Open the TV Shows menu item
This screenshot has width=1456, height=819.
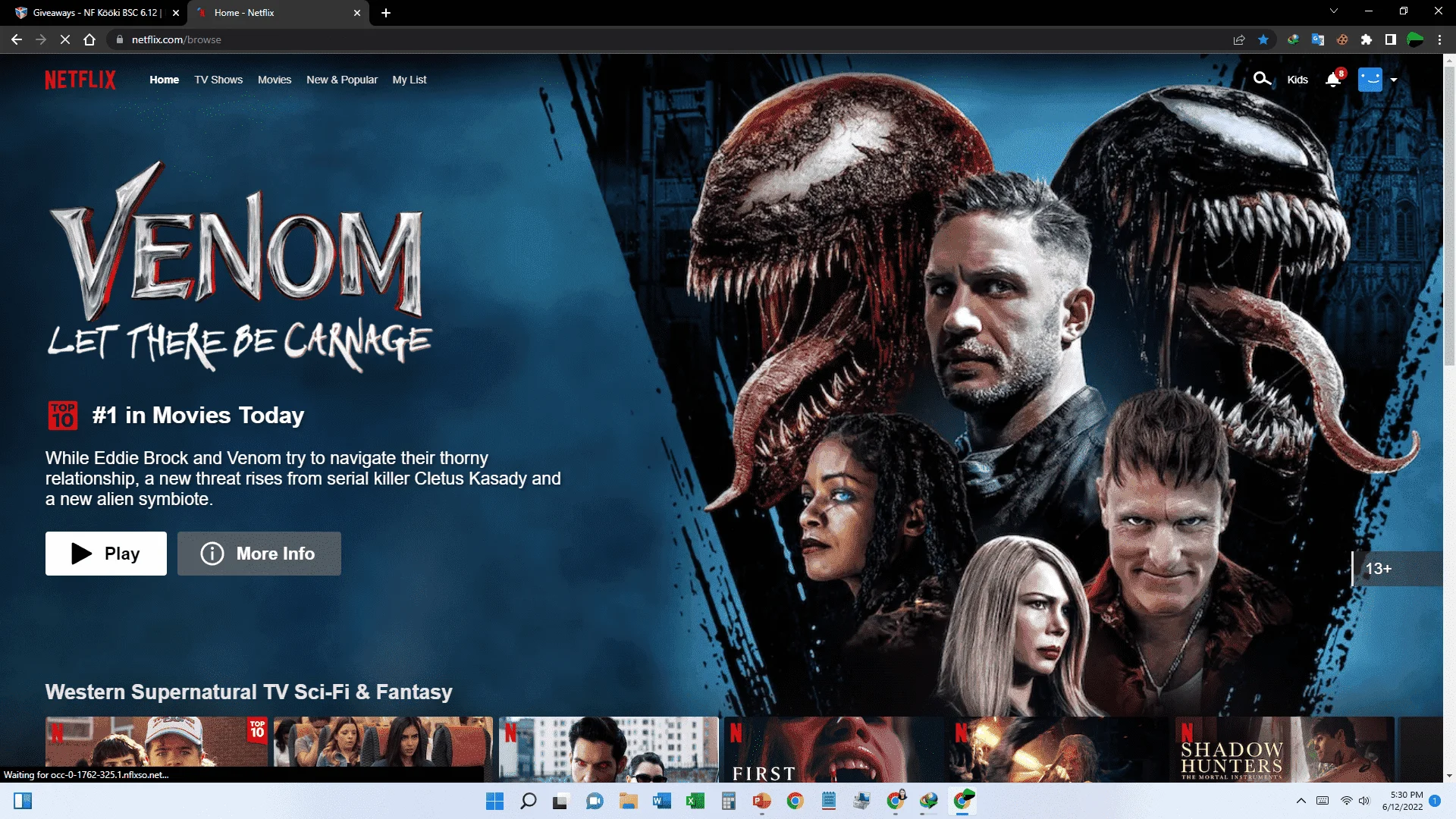pos(218,80)
